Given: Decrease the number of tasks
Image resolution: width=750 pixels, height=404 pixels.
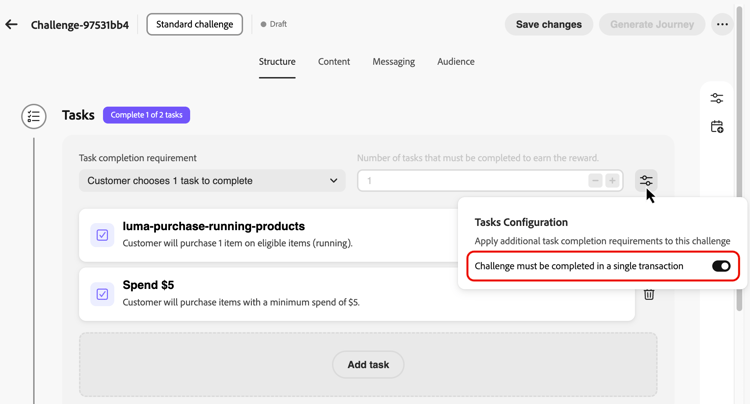Looking at the screenshot, I should click(595, 181).
